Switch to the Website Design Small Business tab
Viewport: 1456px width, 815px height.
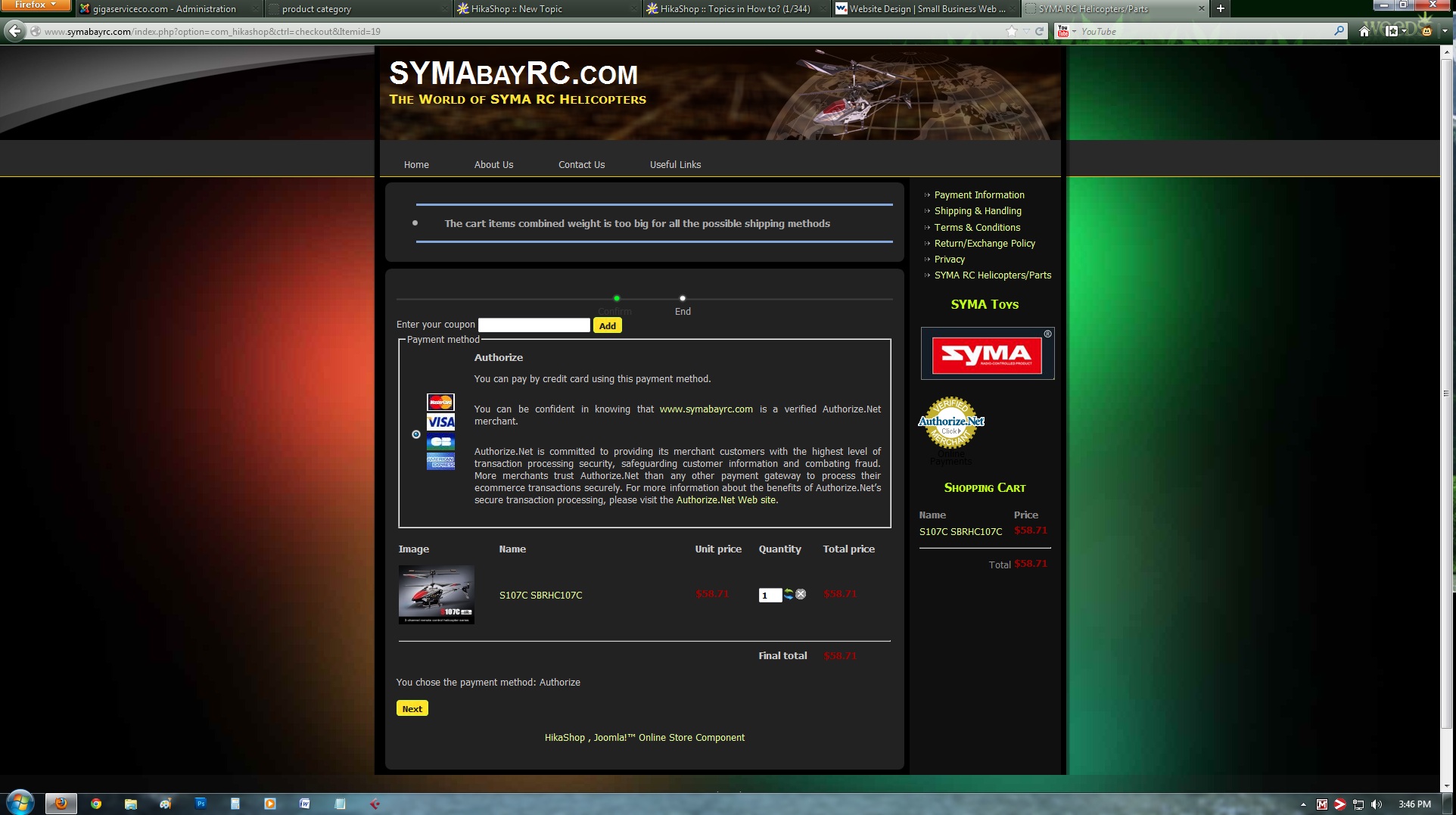coord(927,9)
